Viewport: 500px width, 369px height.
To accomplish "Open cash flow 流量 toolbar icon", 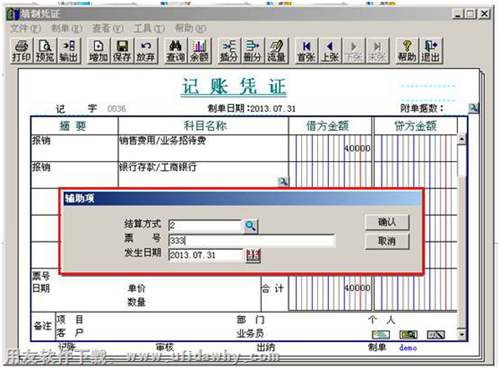I will pos(276,51).
